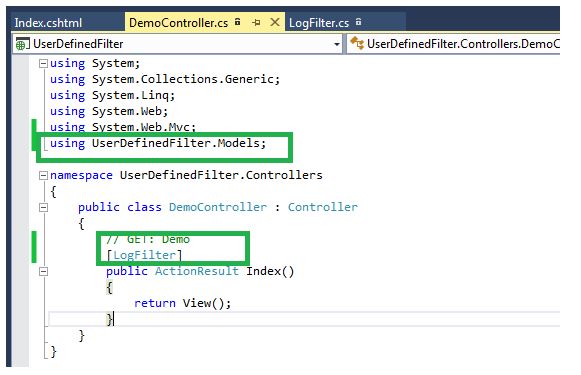
Task: Select the DemoController.cs tab
Action: point(178,23)
